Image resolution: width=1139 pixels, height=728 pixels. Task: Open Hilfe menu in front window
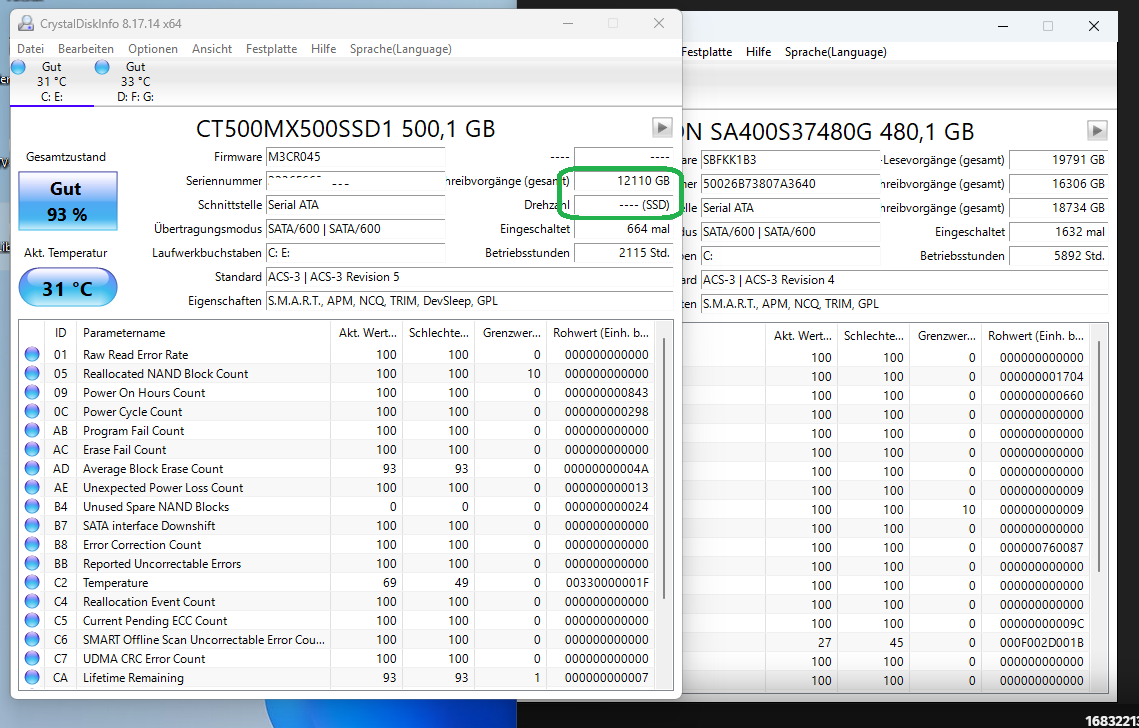(323, 49)
